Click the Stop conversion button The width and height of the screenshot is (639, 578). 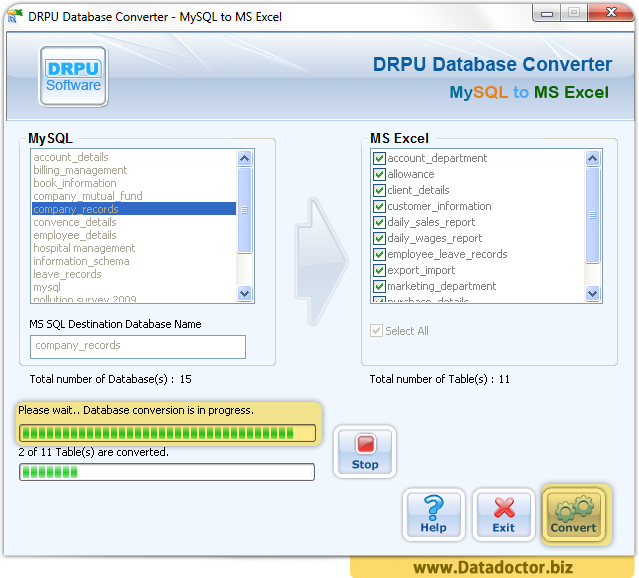point(365,452)
